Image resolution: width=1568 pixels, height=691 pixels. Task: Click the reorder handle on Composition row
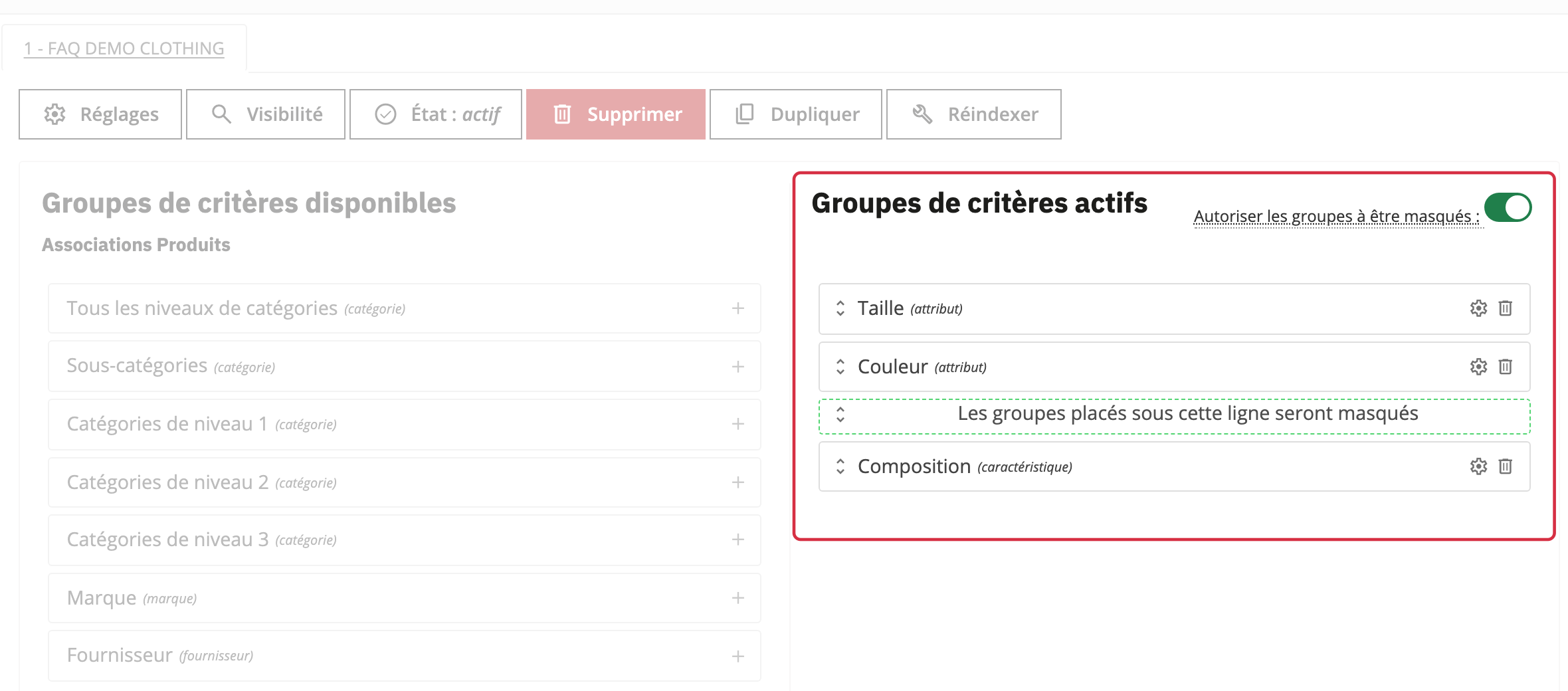(x=840, y=466)
